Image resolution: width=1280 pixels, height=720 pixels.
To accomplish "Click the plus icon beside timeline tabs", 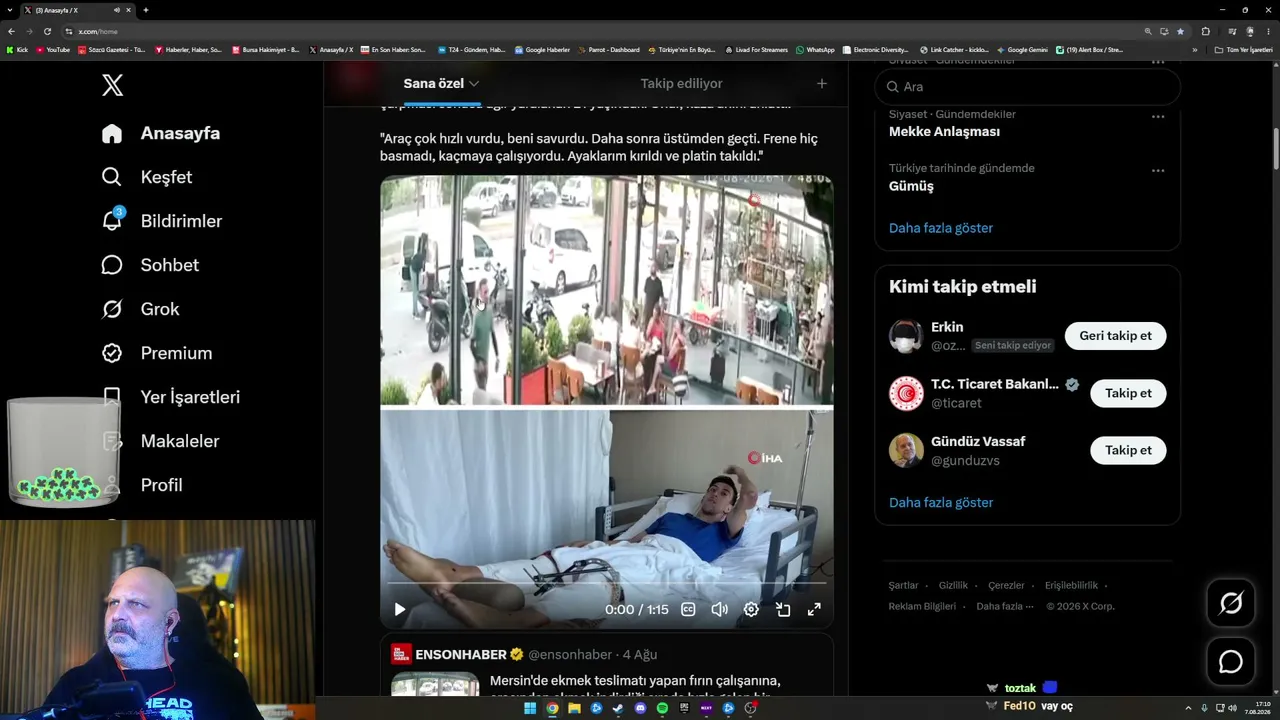I will pyautogui.click(x=822, y=84).
